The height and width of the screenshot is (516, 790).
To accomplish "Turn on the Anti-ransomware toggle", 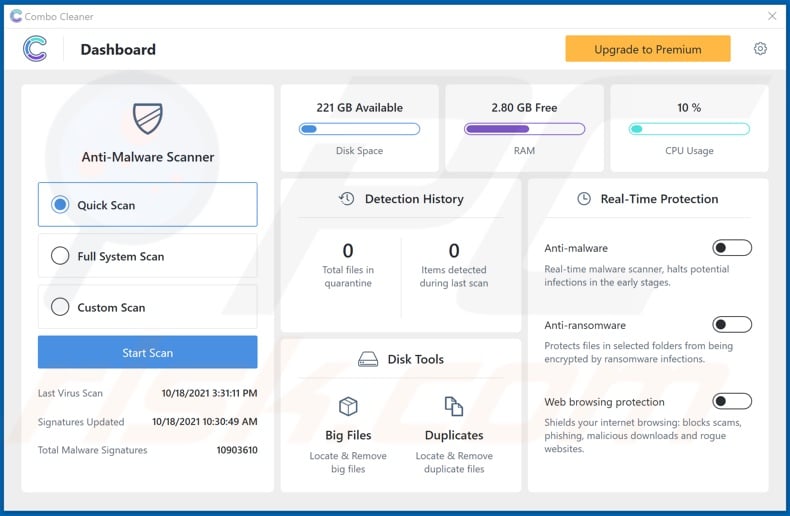I will click(732, 324).
